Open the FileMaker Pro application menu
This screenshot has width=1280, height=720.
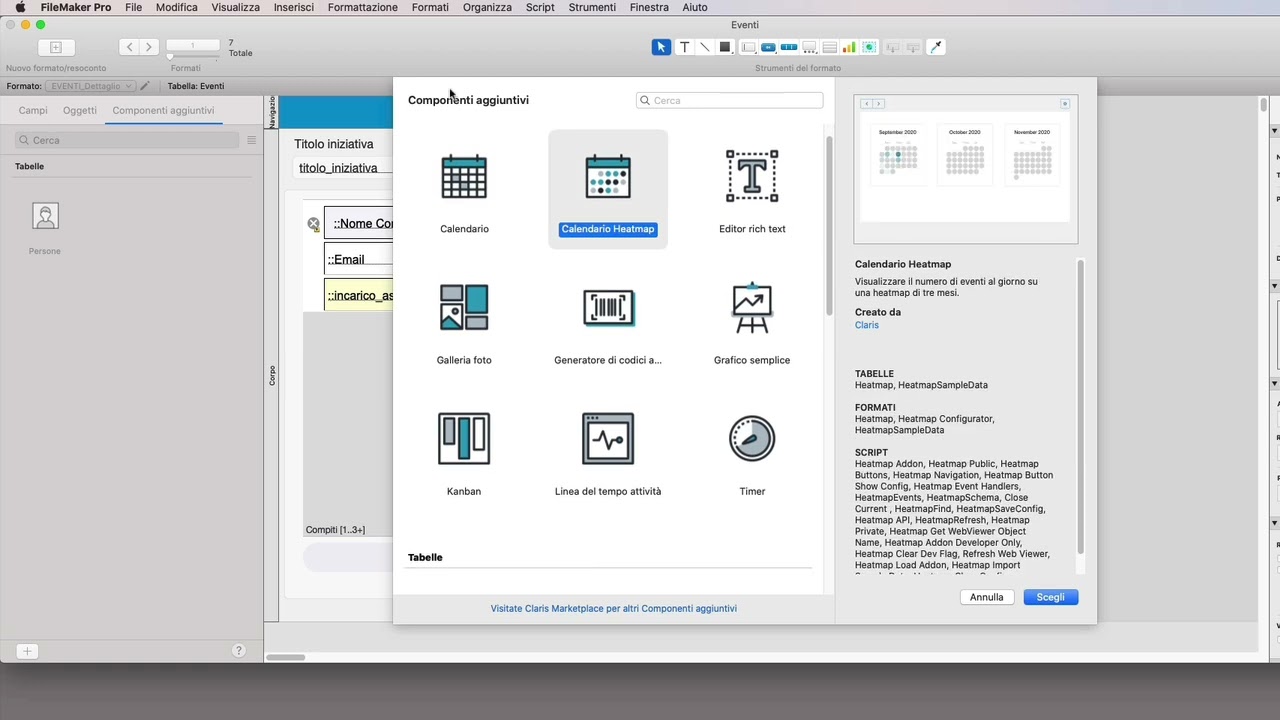(76, 7)
